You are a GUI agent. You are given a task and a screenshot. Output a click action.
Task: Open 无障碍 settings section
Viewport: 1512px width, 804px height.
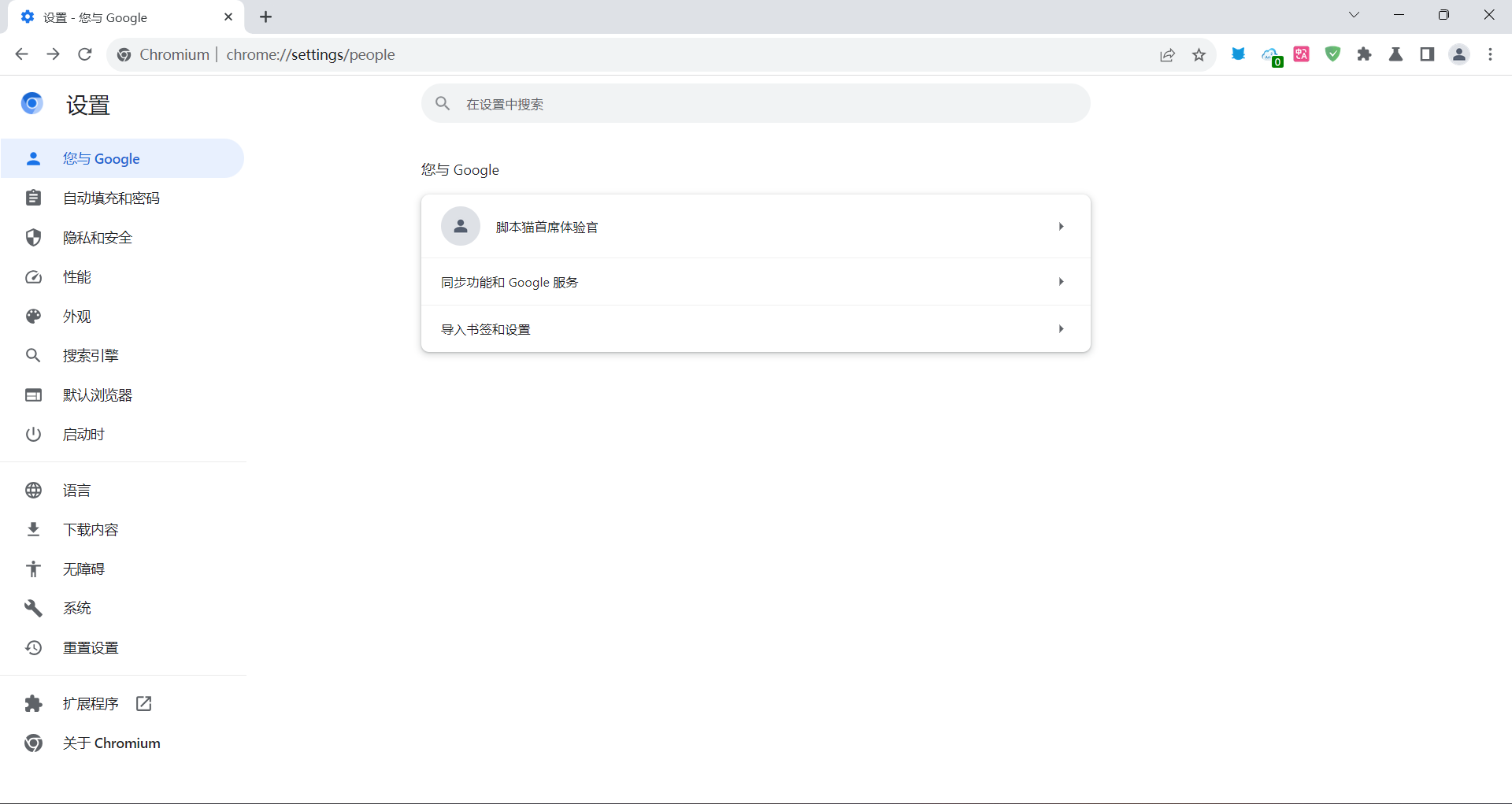coord(122,569)
